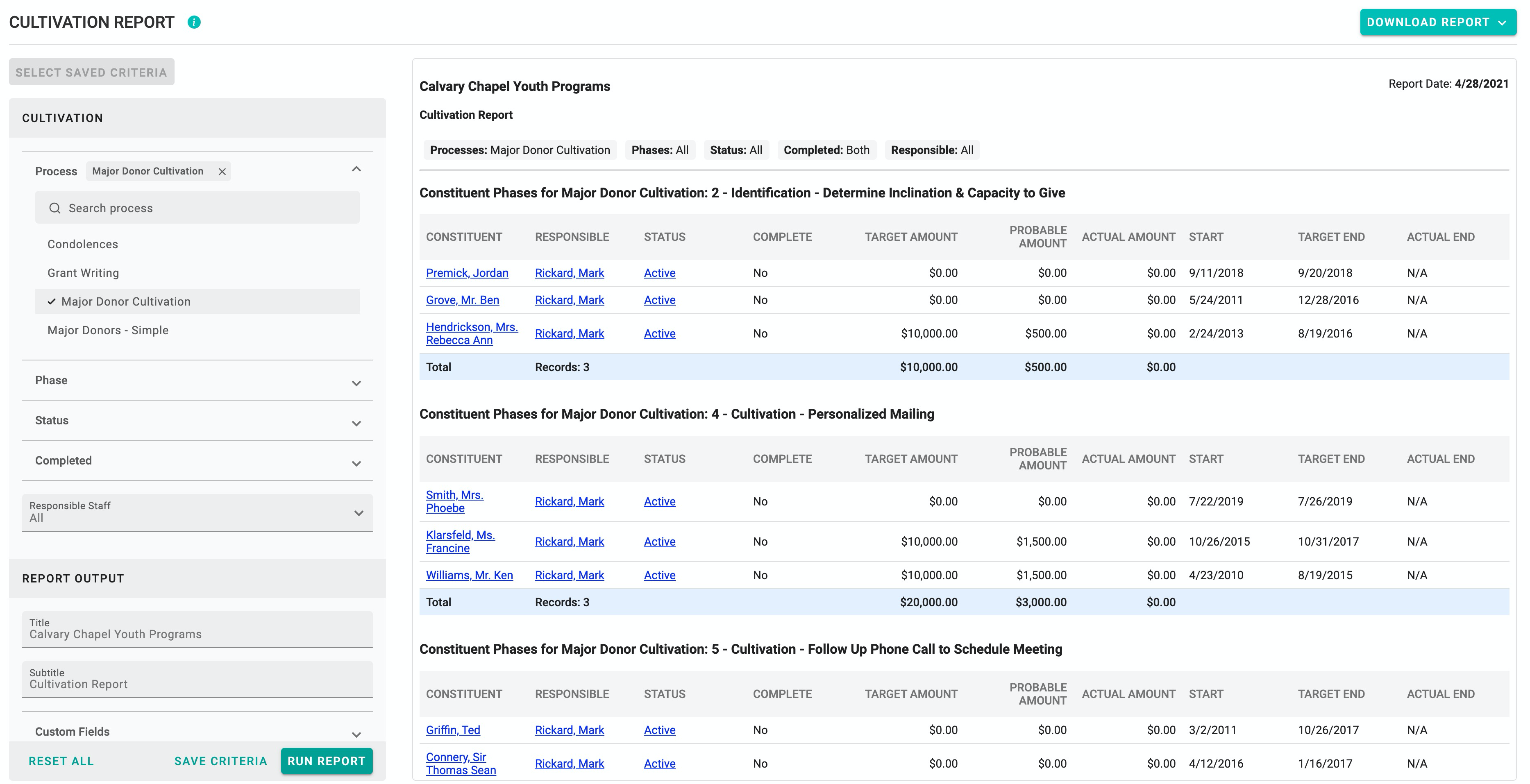
Task: Click the Status: All tag
Action: coord(736,150)
